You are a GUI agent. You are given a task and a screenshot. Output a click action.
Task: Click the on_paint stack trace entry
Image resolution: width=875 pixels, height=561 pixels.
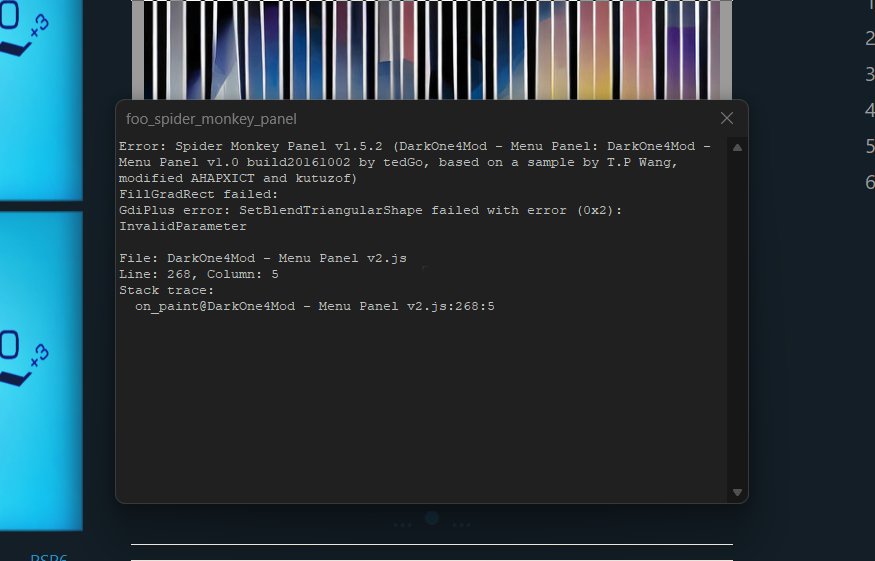(x=315, y=306)
